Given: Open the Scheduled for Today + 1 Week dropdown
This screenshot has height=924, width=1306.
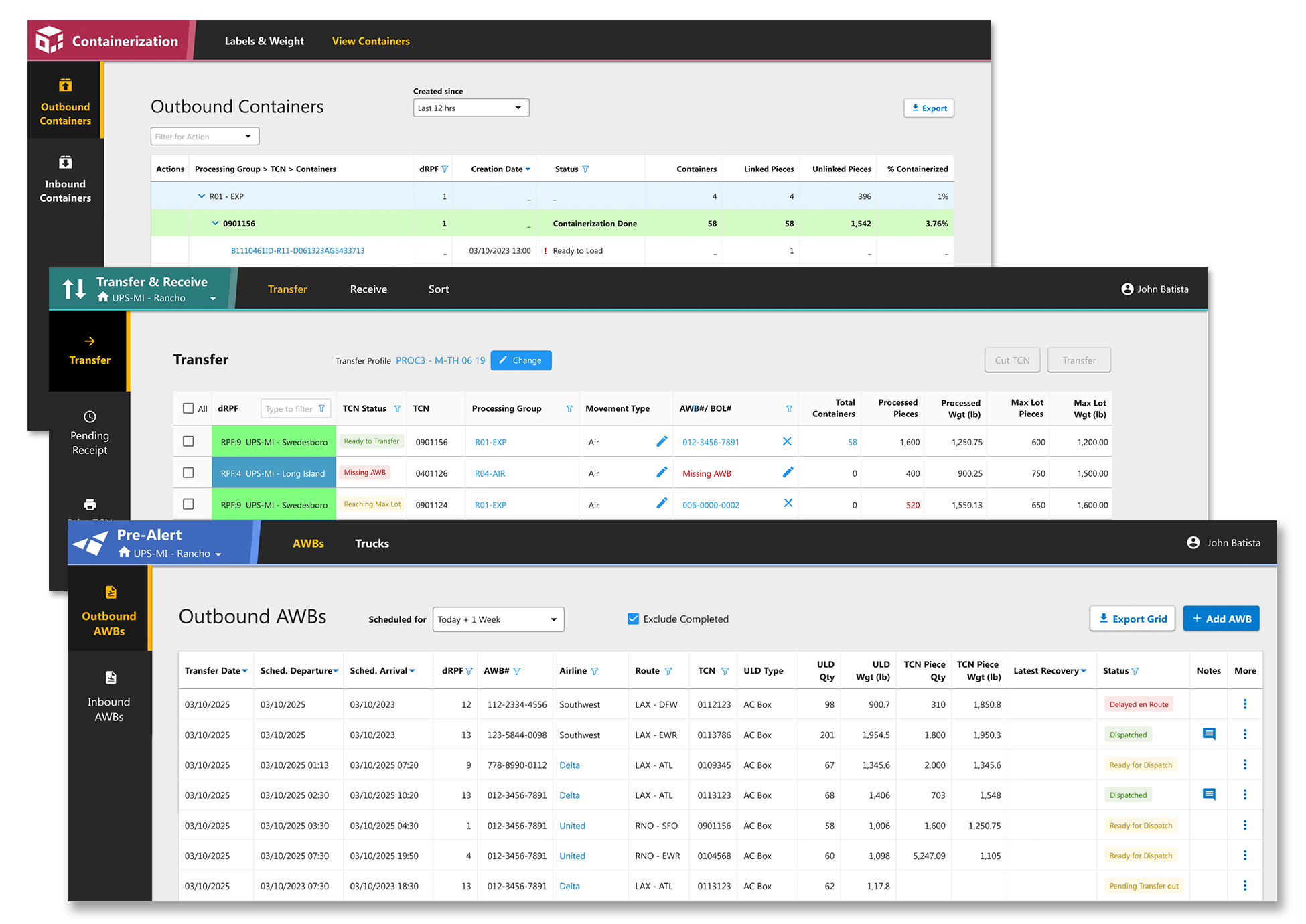Looking at the screenshot, I should click(x=498, y=619).
